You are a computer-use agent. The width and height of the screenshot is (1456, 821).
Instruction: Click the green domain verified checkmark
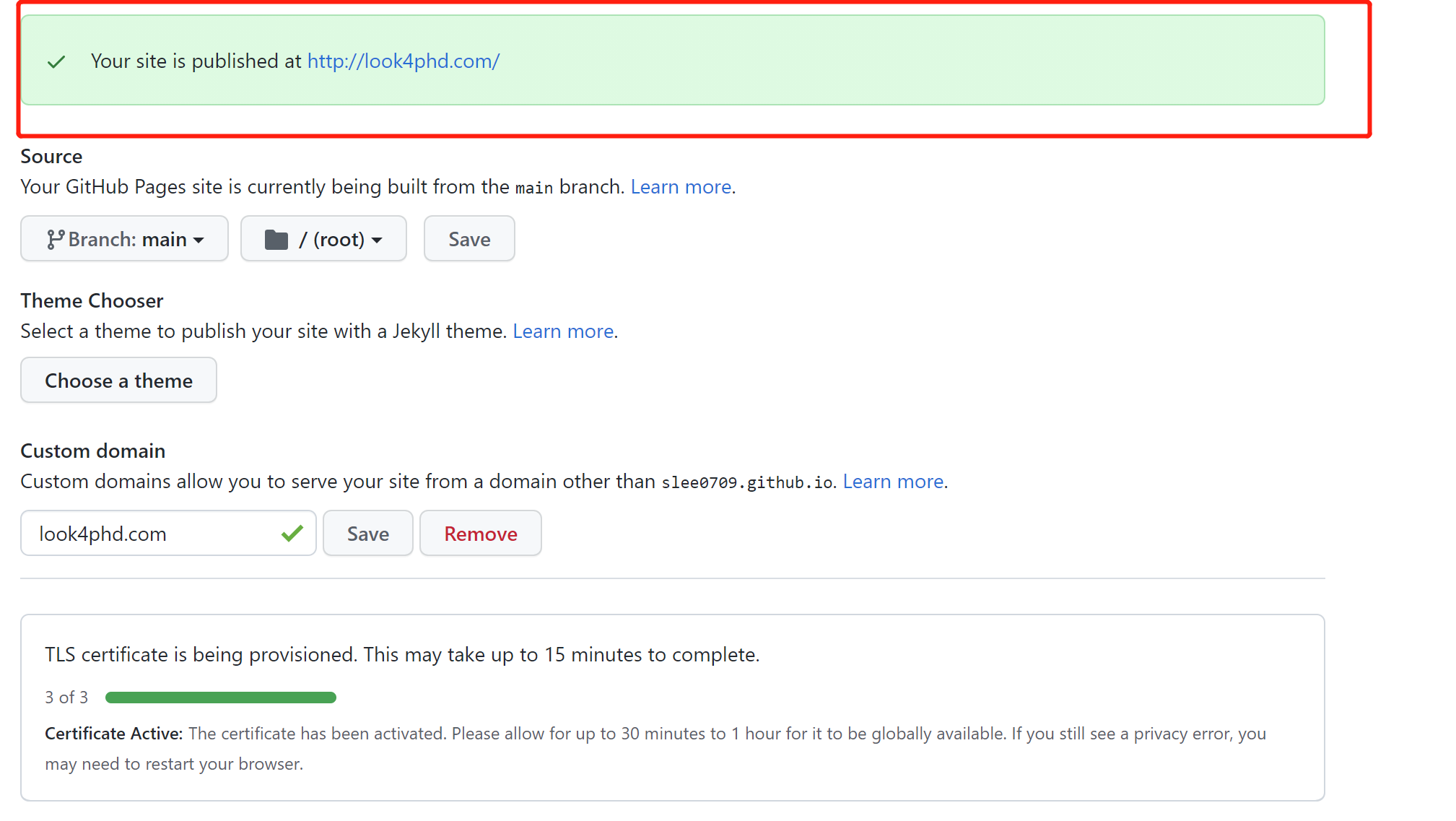pos(292,534)
